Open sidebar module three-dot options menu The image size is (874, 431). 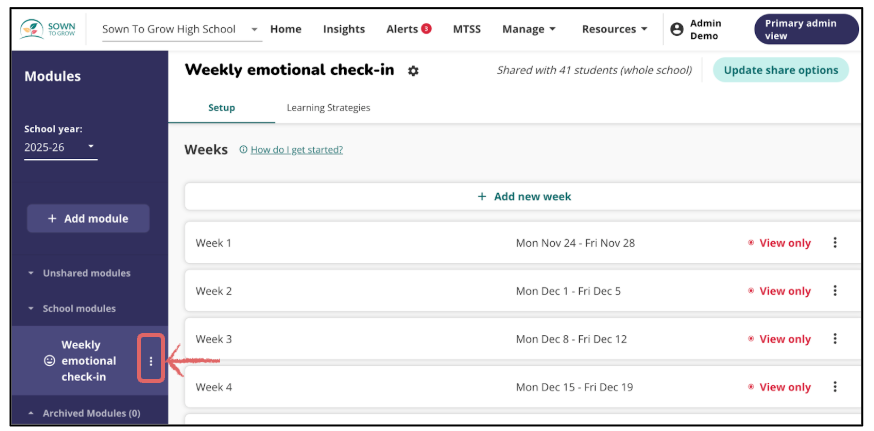(x=151, y=361)
